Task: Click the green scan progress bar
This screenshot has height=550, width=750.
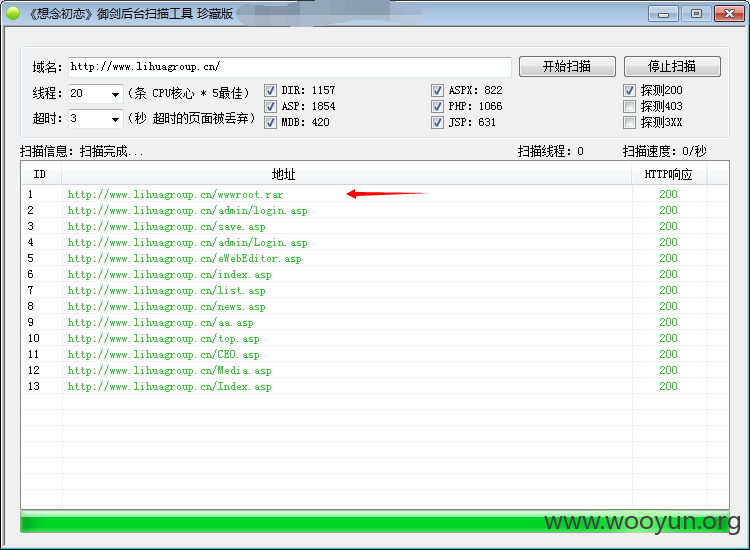Action: 375,522
